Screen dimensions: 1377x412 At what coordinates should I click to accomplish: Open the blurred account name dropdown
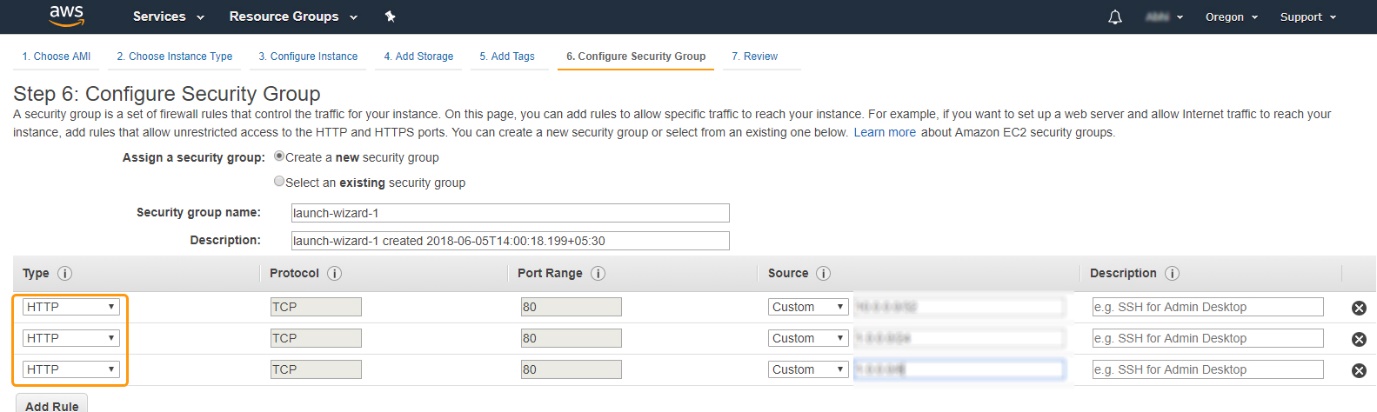pyautogui.click(x=1164, y=18)
